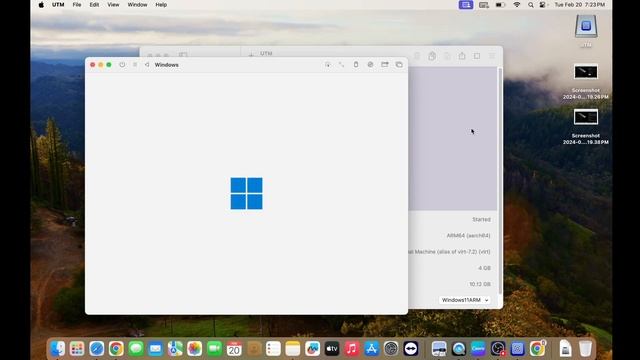Screen dimensions: 640x360
Task: Open Photos from the Dock
Action: [195, 349]
